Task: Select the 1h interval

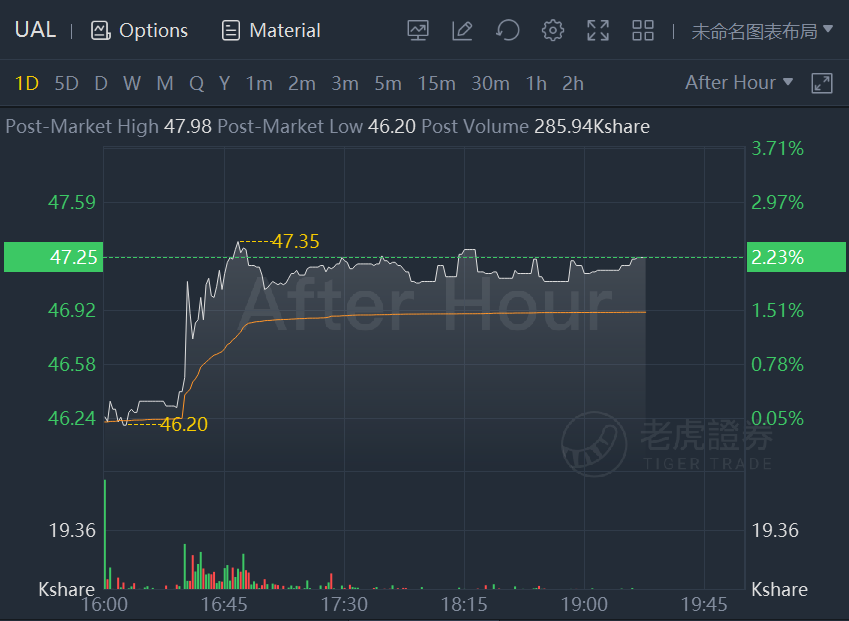Action: (536, 83)
